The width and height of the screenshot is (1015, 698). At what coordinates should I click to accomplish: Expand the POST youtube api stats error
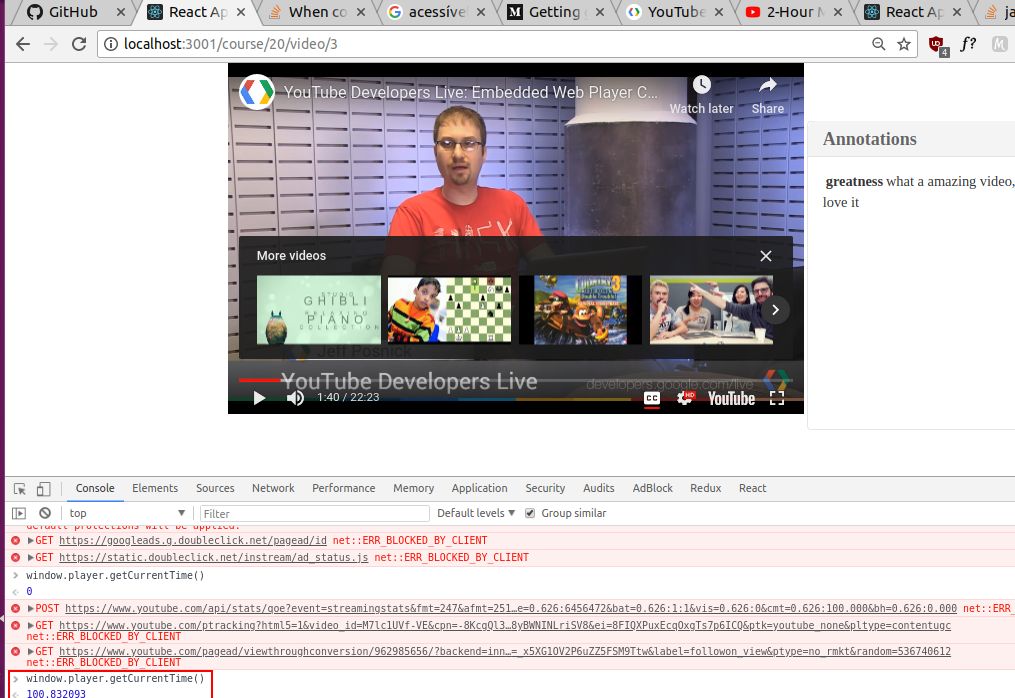click(30, 609)
